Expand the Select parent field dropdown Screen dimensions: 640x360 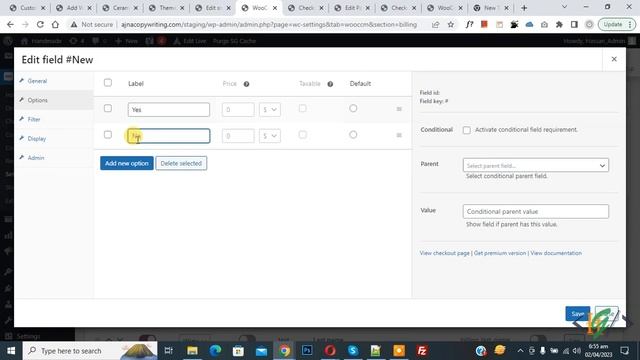pos(536,165)
